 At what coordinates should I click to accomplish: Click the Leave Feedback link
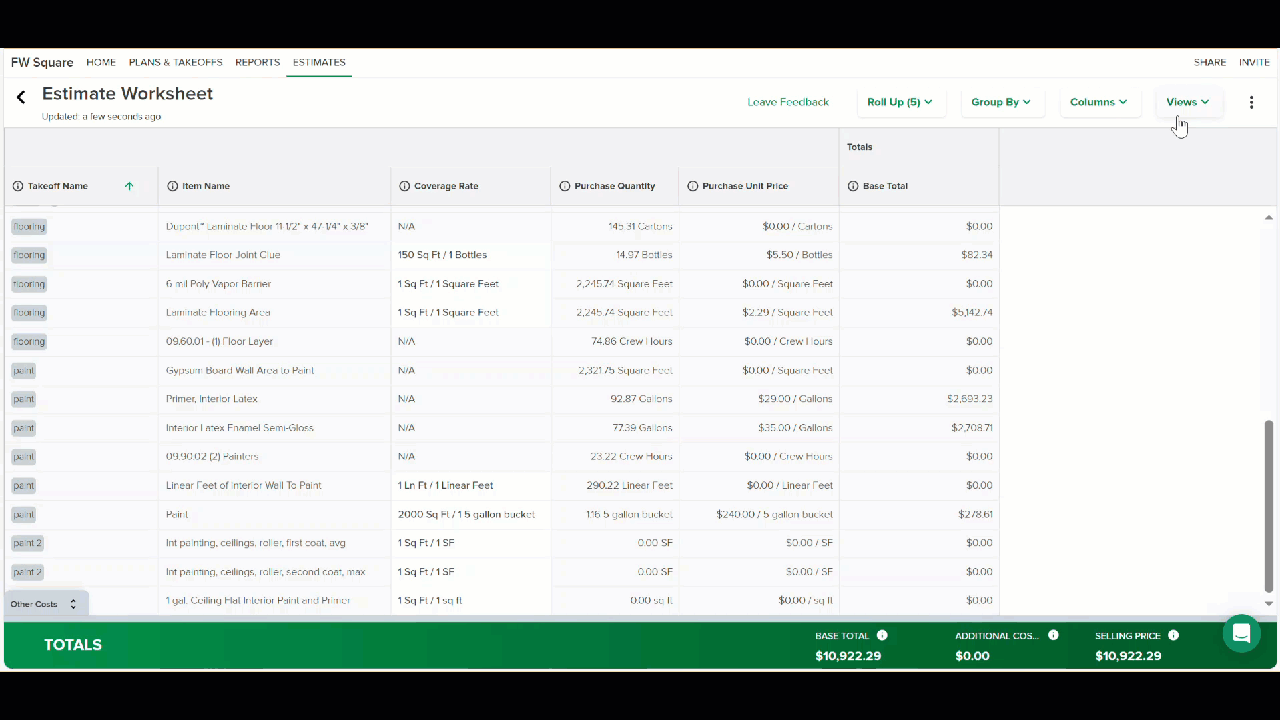(x=788, y=102)
